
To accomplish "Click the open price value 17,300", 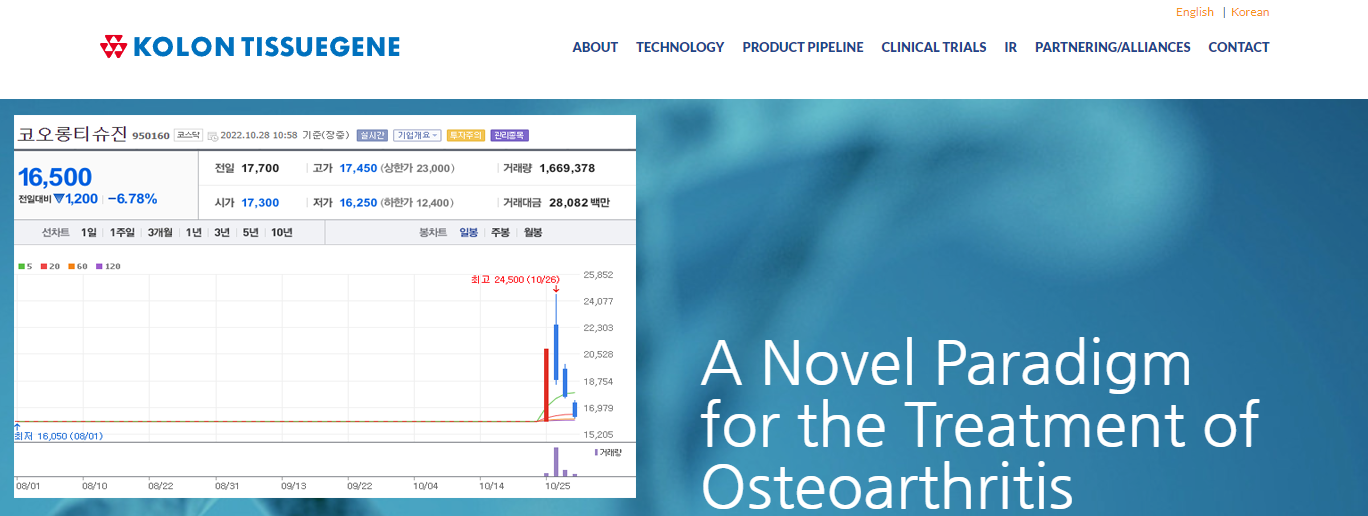I will 260,202.
